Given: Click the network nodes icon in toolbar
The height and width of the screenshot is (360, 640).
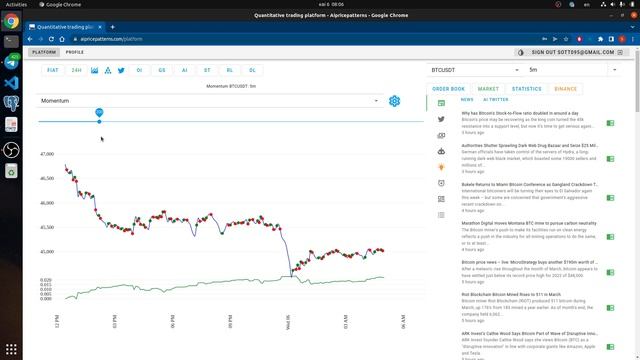Looking at the screenshot, I should point(108,70).
